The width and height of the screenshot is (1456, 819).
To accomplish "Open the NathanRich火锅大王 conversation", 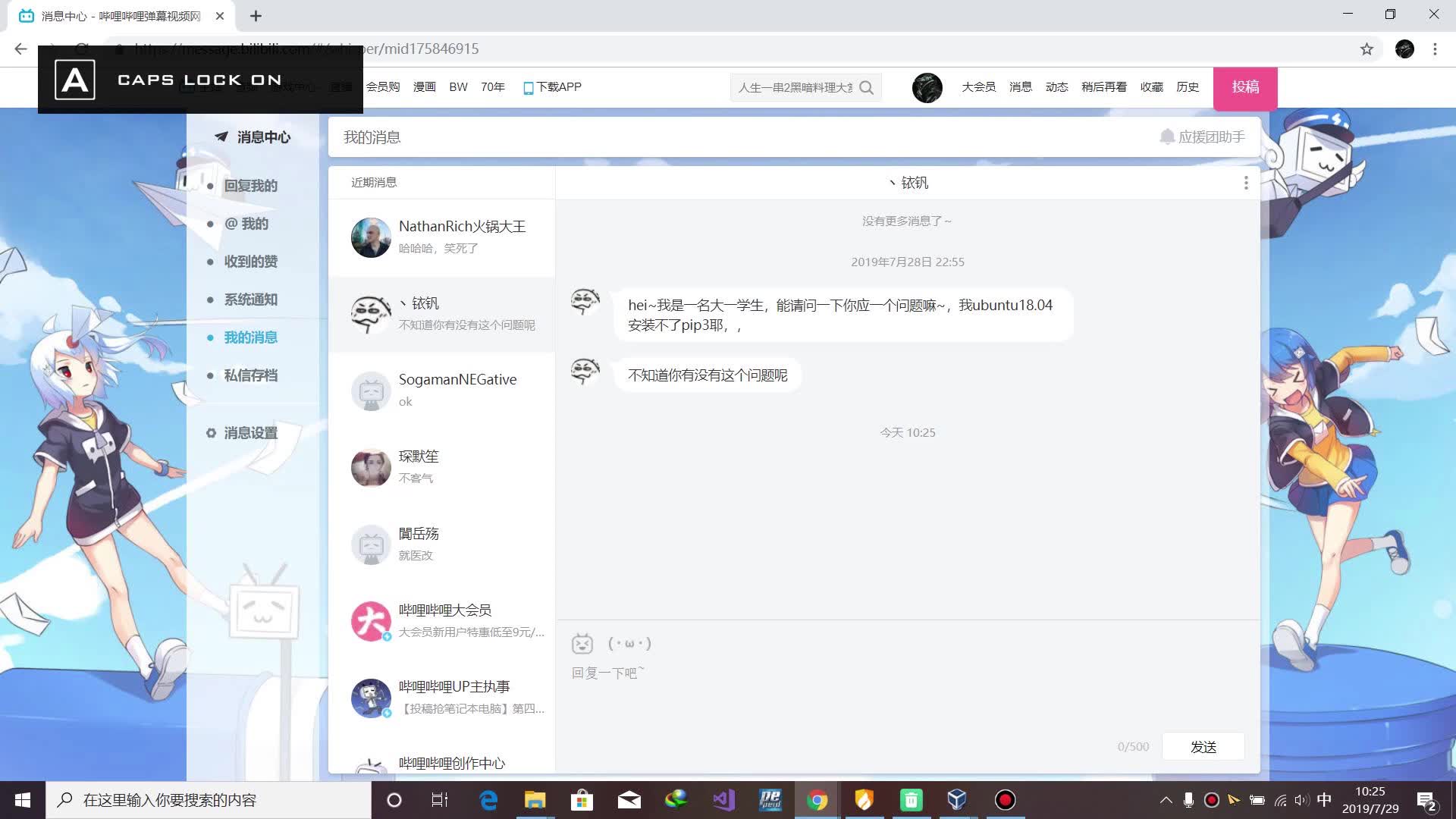I will [442, 237].
